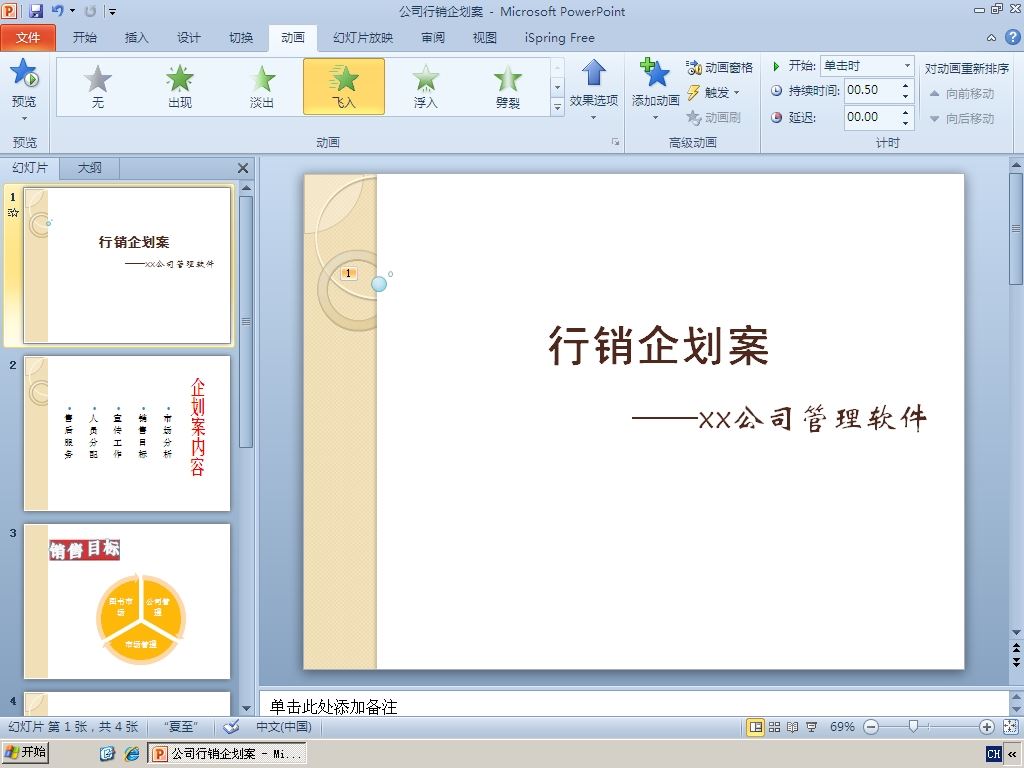Viewport: 1024px width, 768px height.
Task: Open the Effect Options dropdown arrow
Action: click(594, 118)
